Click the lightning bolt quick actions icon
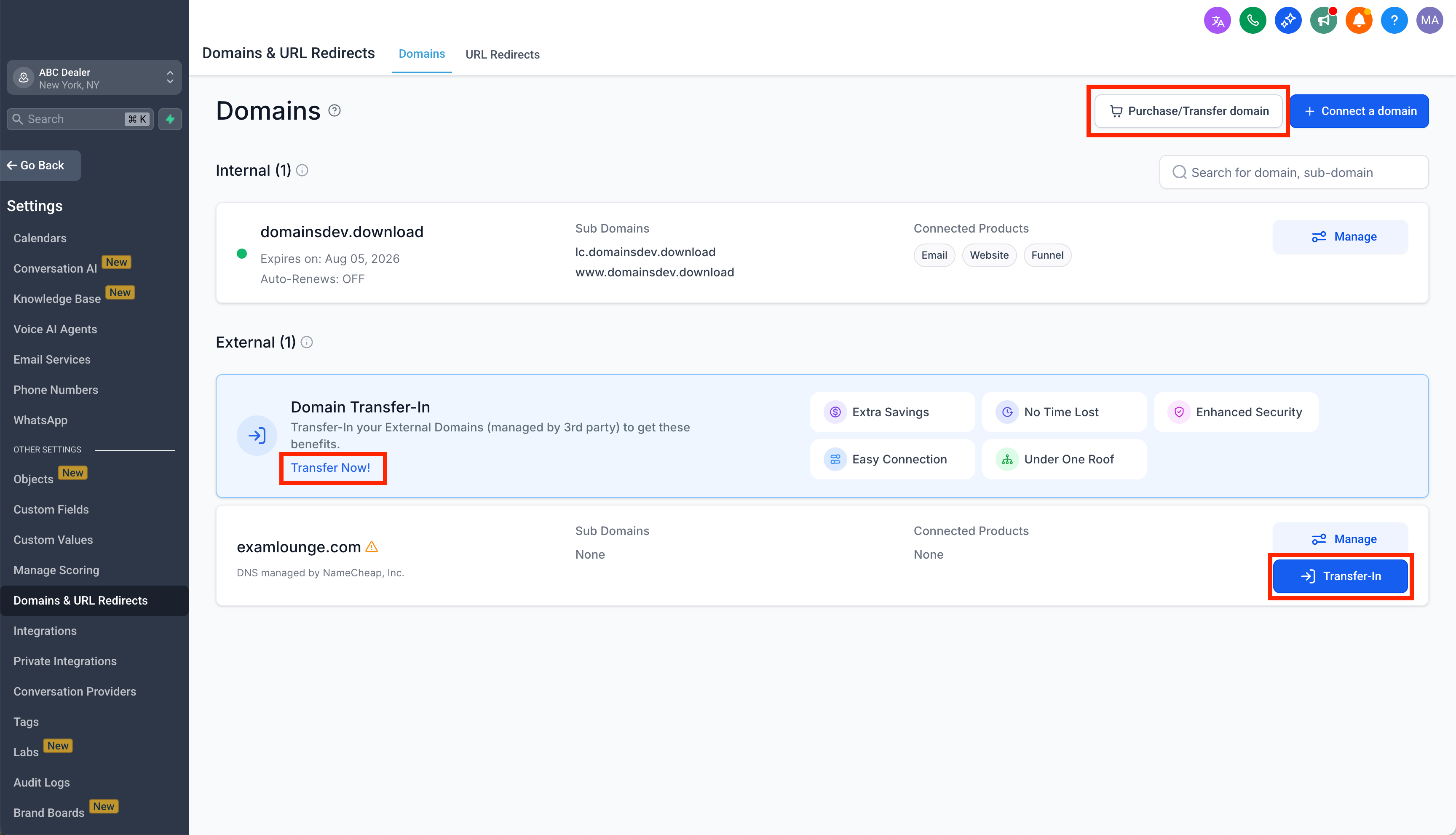 tap(170, 119)
